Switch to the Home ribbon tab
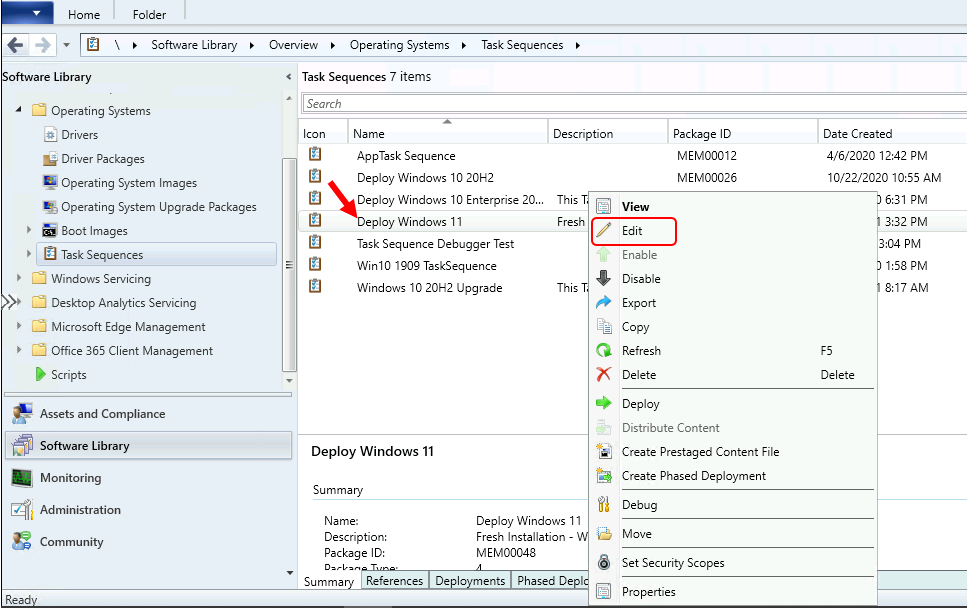Image resolution: width=968 pixels, height=610 pixels. [84, 14]
